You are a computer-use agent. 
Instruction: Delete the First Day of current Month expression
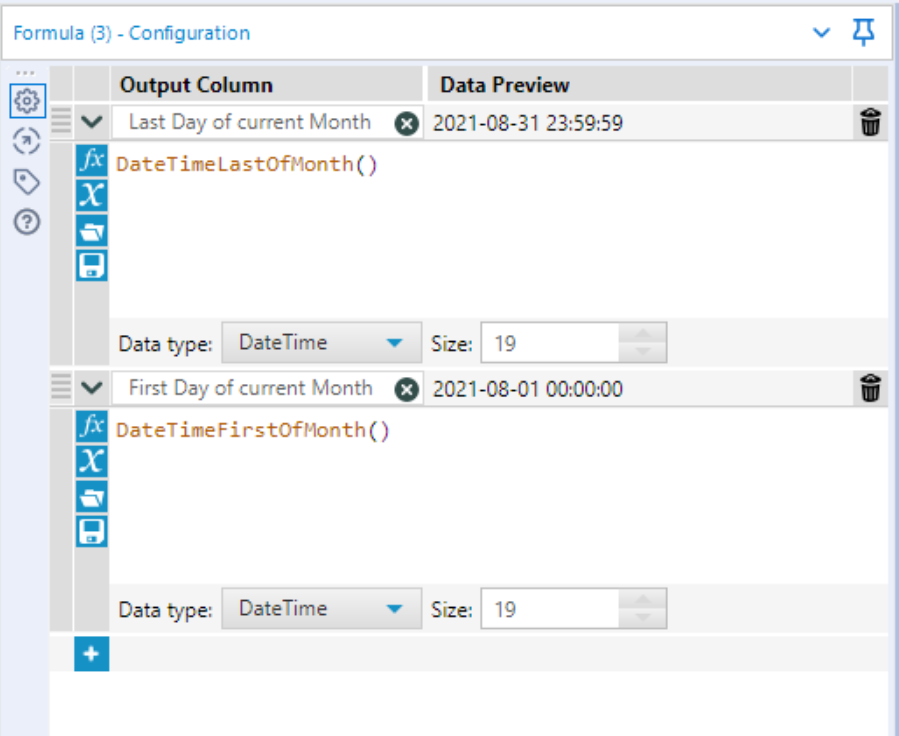(x=871, y=389)
